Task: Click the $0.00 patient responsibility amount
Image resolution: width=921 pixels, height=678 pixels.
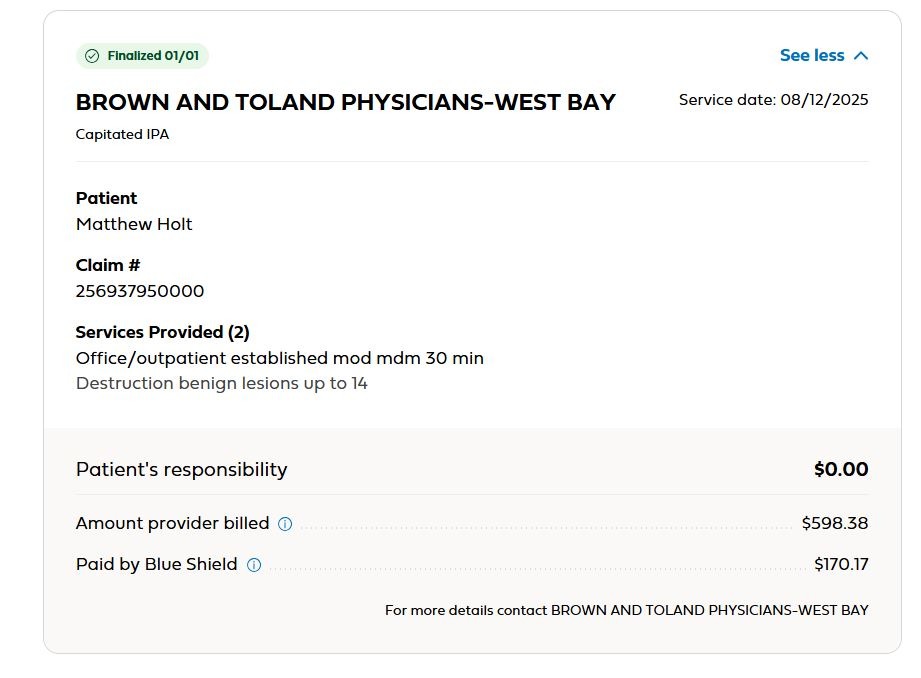Action: pyautogui.click(x=840, y=469)
